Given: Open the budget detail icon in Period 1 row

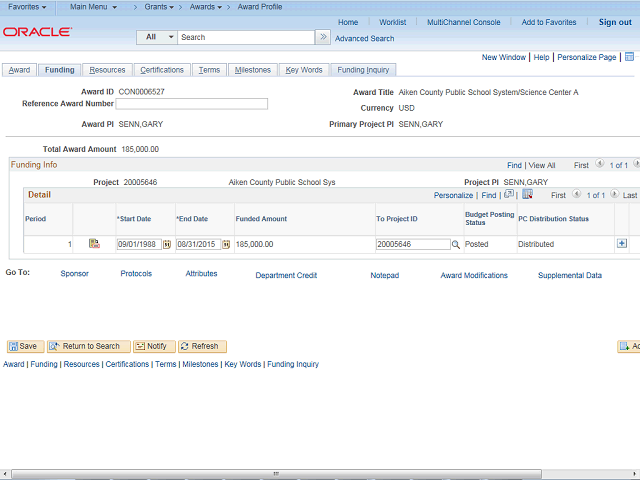Looking at the screenshot, I should pyautogui.click(x=94, y=244).
